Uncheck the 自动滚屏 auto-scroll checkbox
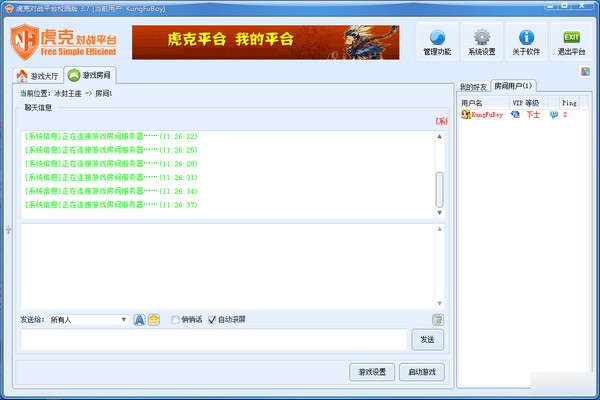Screen dimensions: 600x400 (212, 320)
